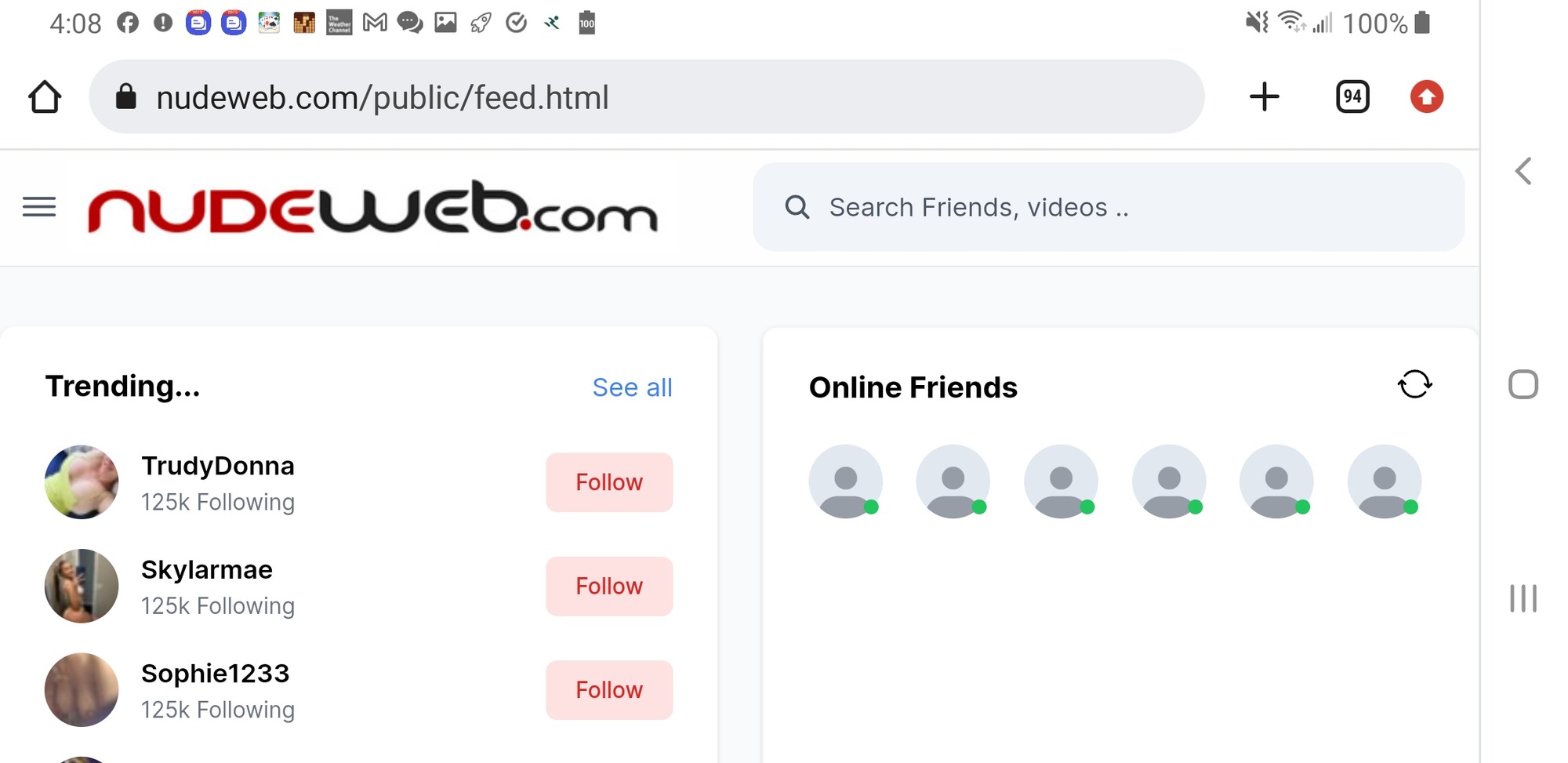Open Android recent apps button

coord(1523,598)
